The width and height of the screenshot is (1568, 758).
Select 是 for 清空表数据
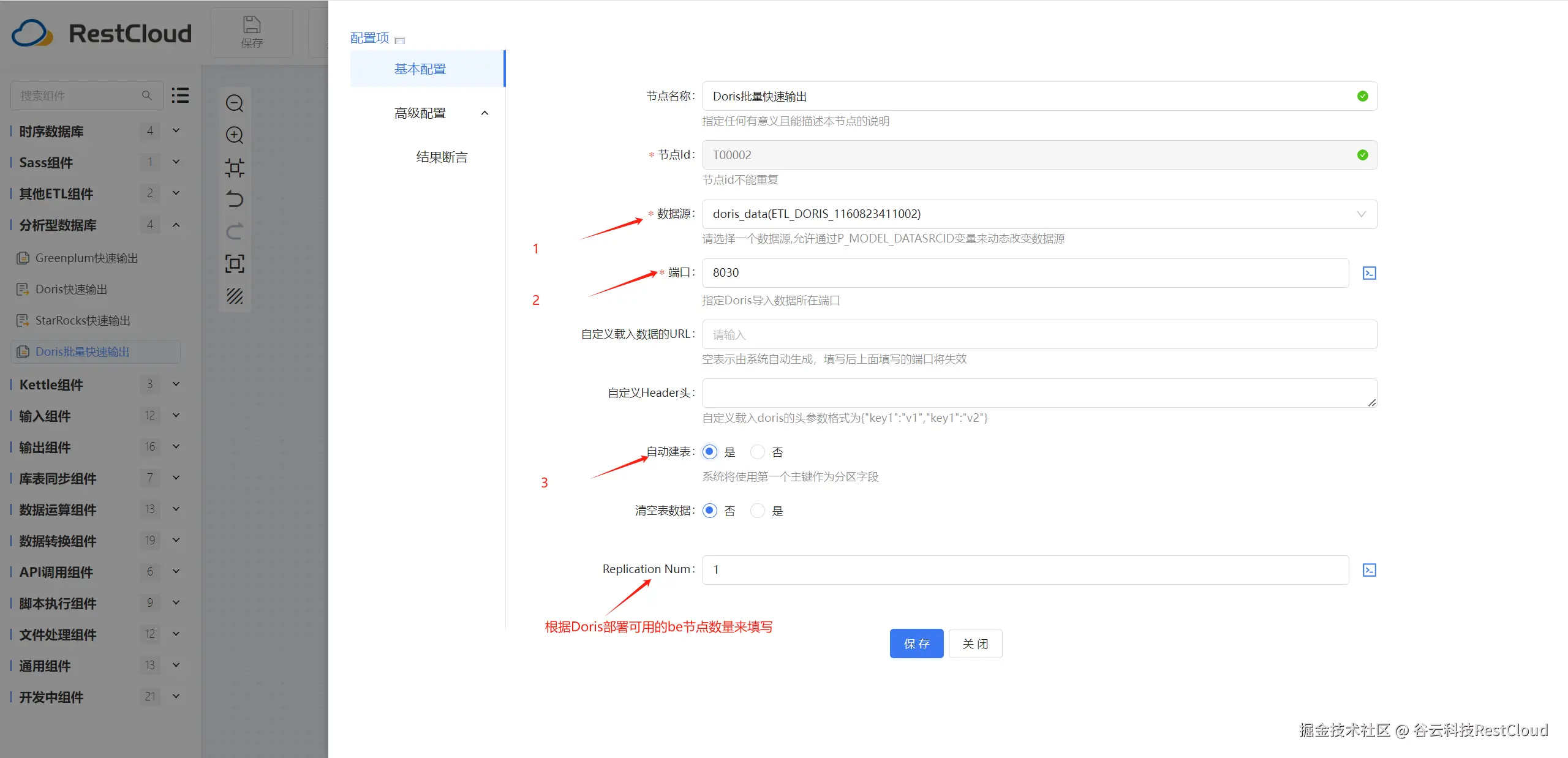tap(758, 511)
